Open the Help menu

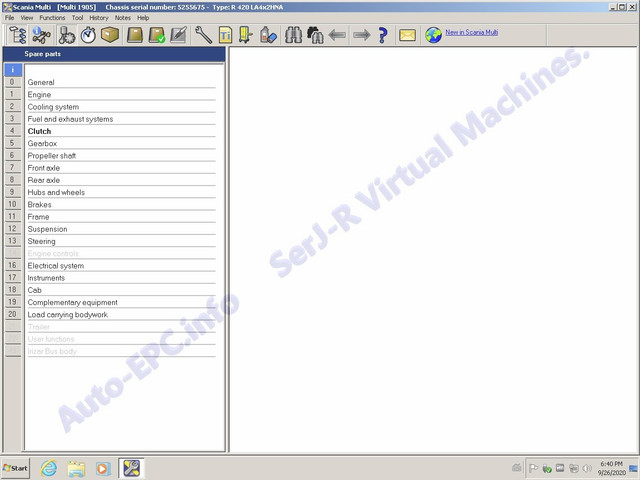[x=143, y=18]
